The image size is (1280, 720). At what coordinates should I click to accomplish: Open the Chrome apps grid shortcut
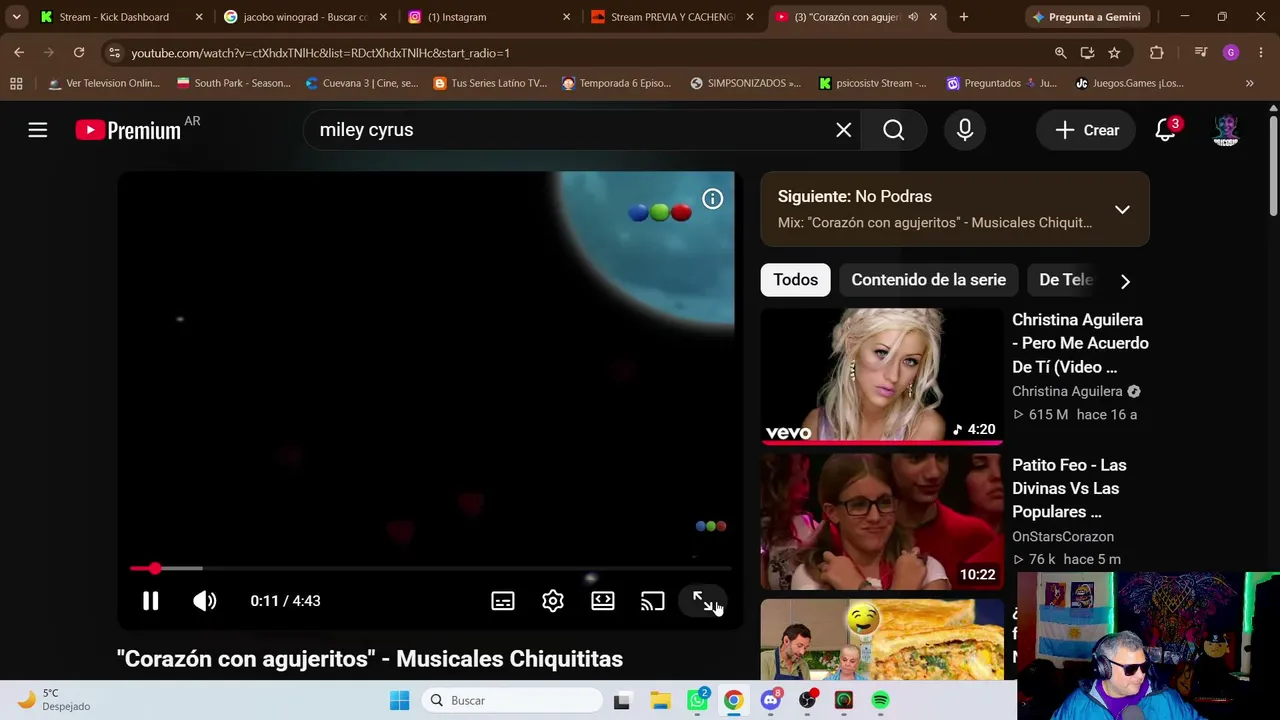16,83
